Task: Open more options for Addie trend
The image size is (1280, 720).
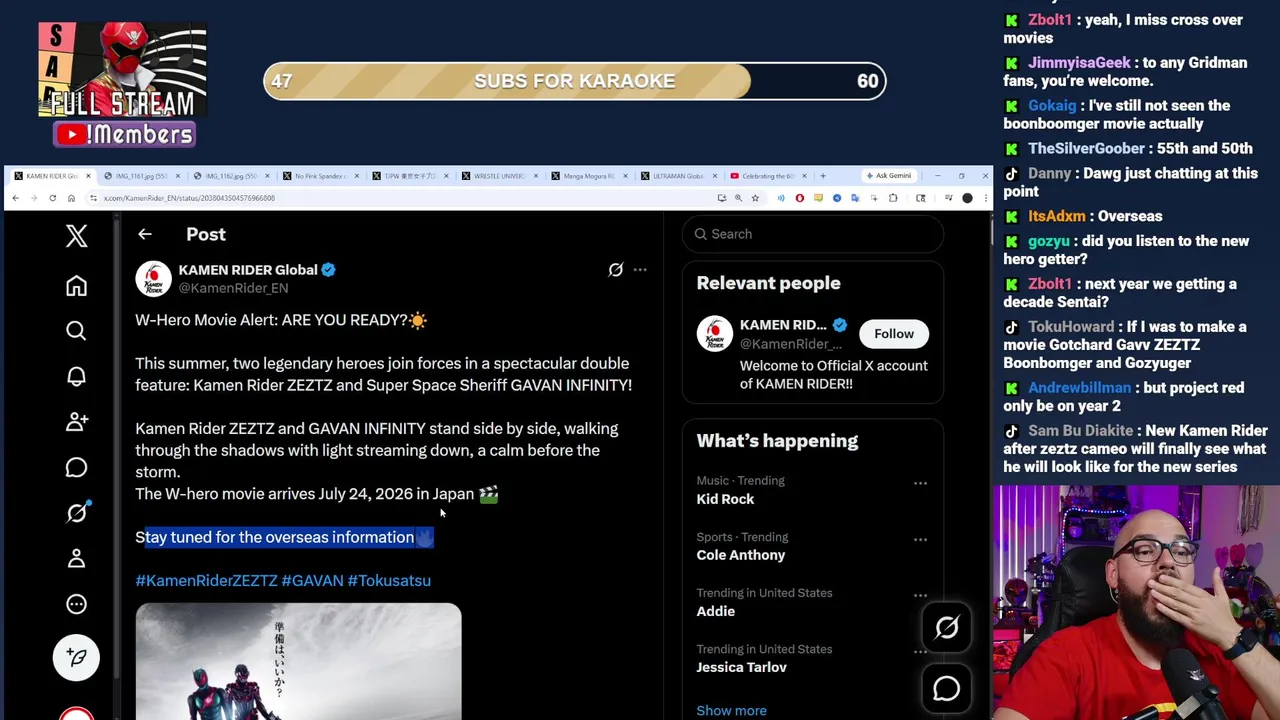Action: pos(920,595)
